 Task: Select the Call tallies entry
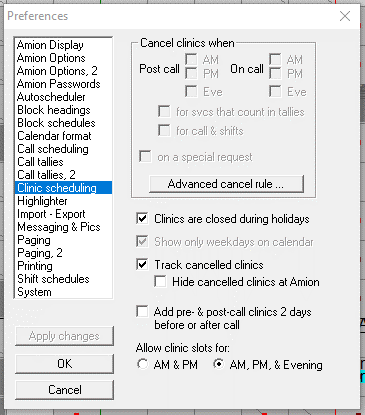click(x=63, y=162)
